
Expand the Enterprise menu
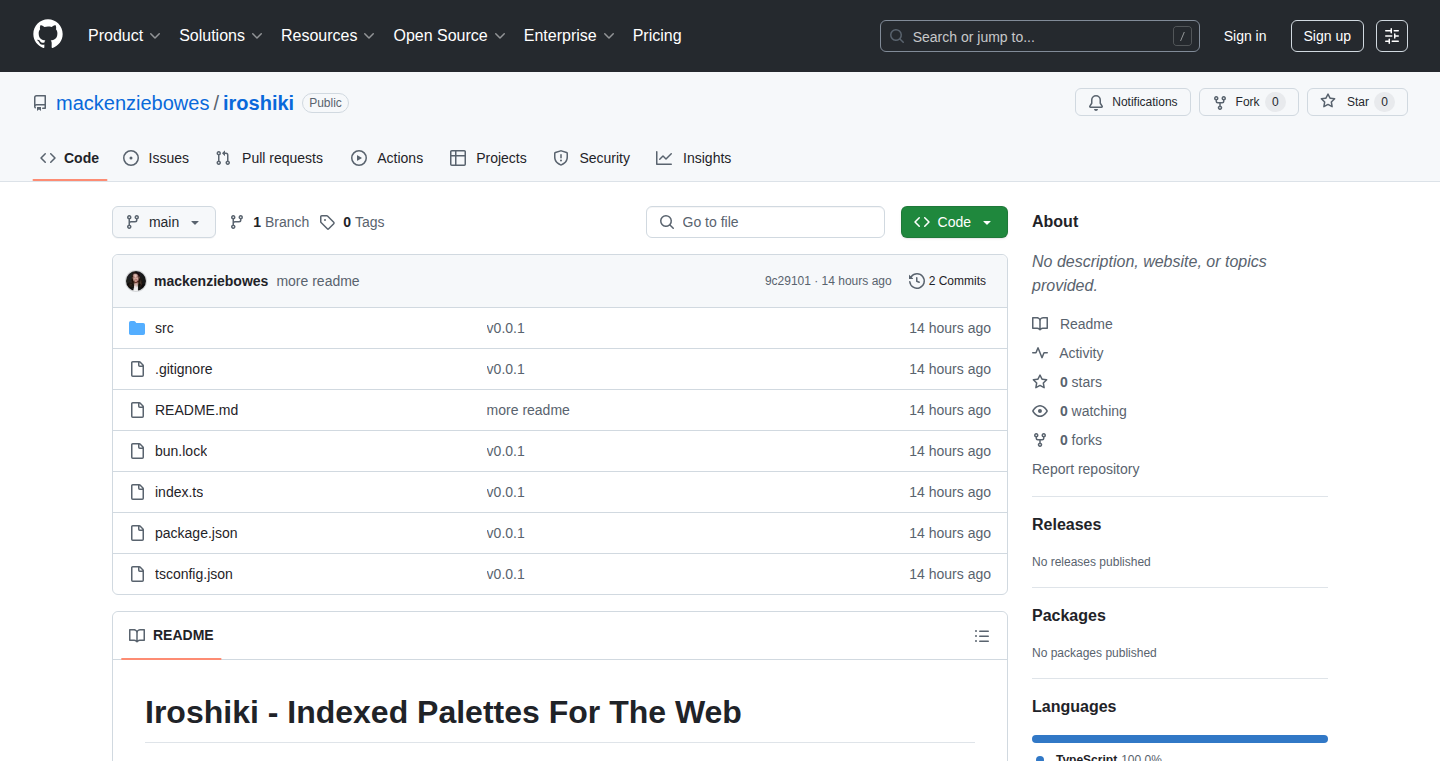[570, 36]
